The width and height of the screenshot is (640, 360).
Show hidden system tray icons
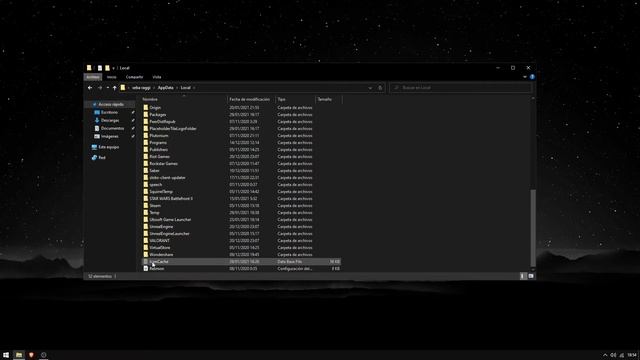pos(605,355)
